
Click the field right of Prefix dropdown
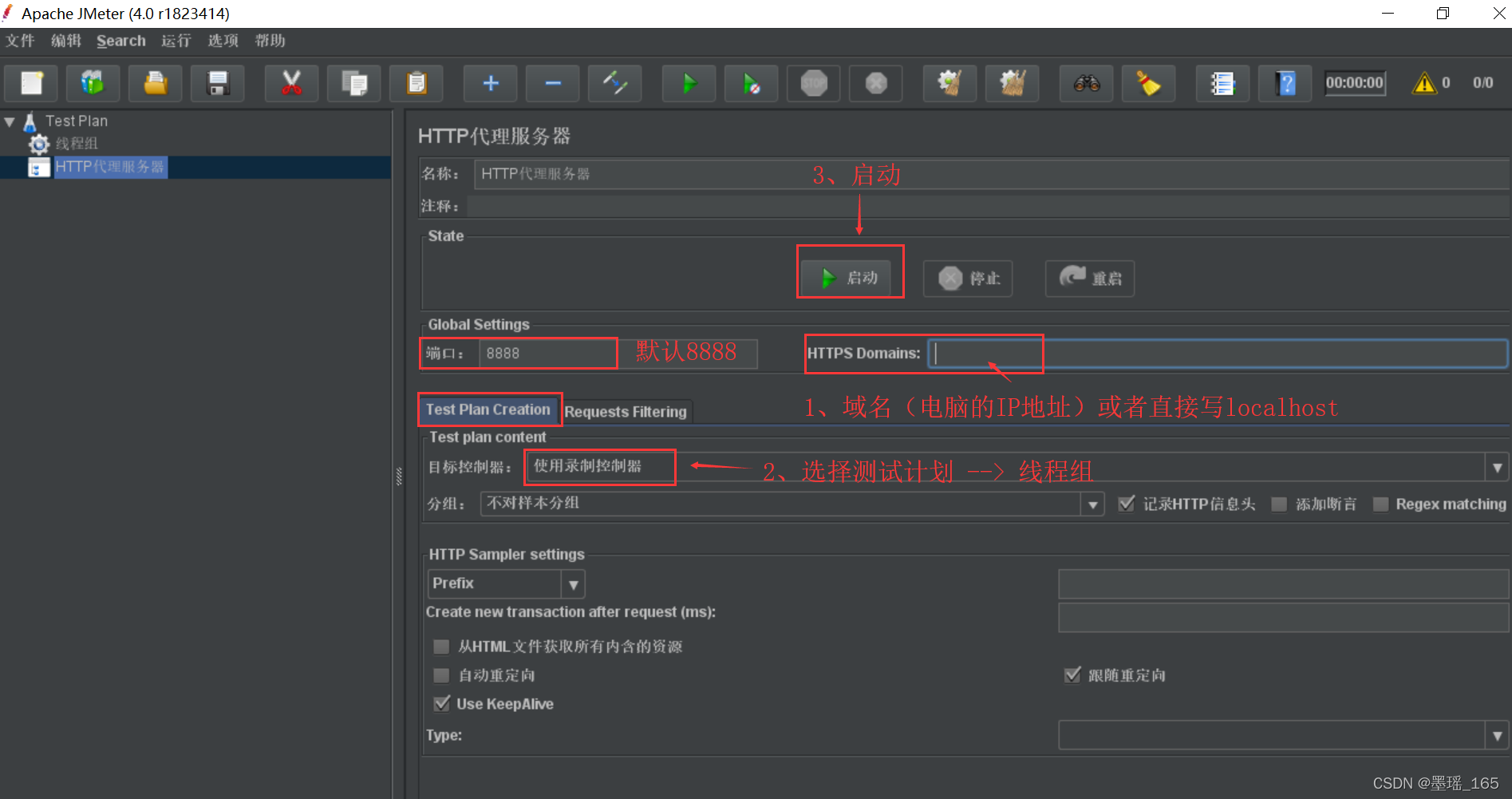click(1284, 584)
